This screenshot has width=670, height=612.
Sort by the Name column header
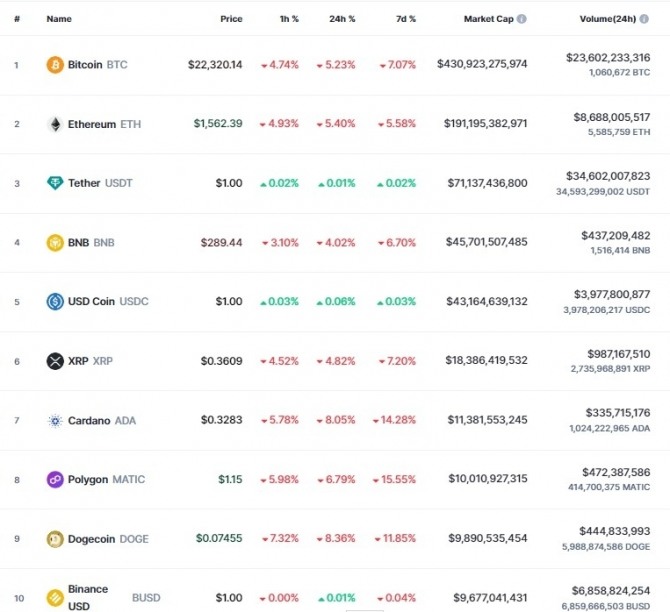59,19
